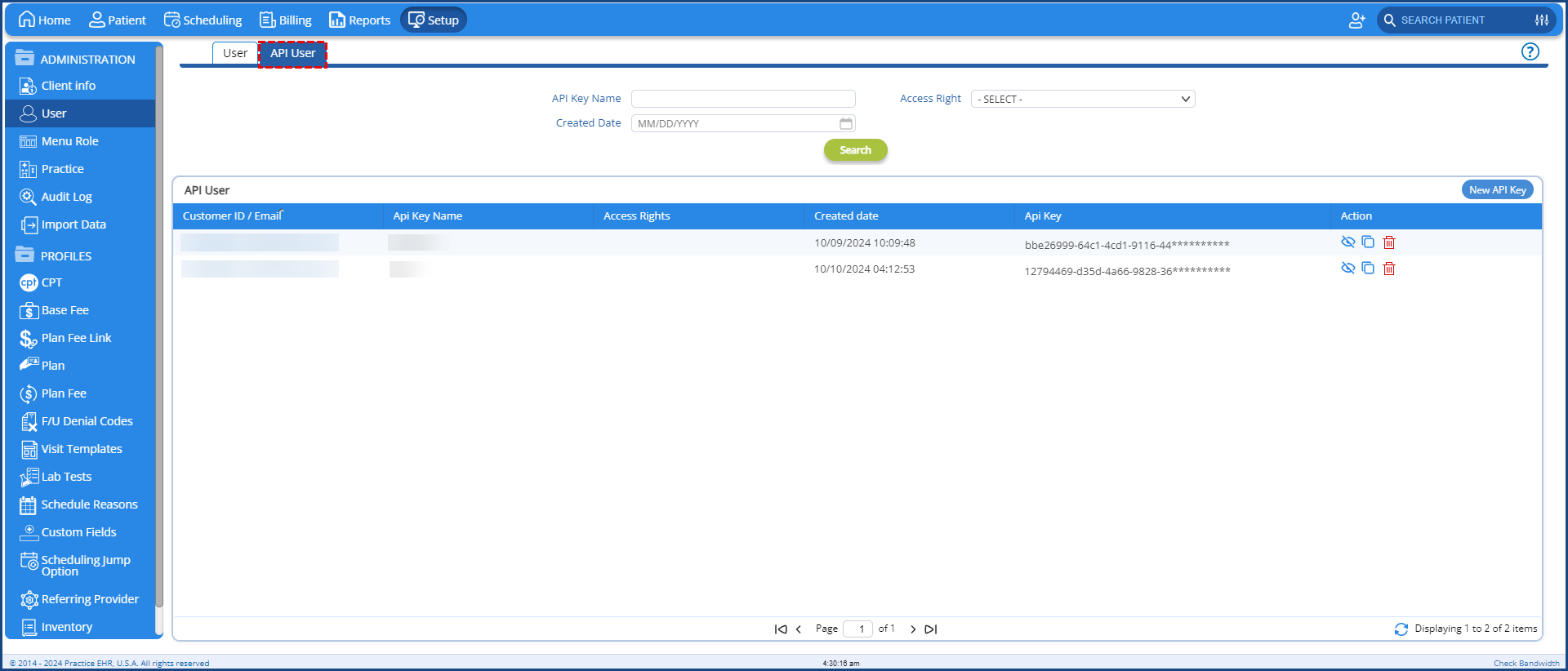
Task: Open the Access Right dropdown
Action: click(x=1083, y=99)
